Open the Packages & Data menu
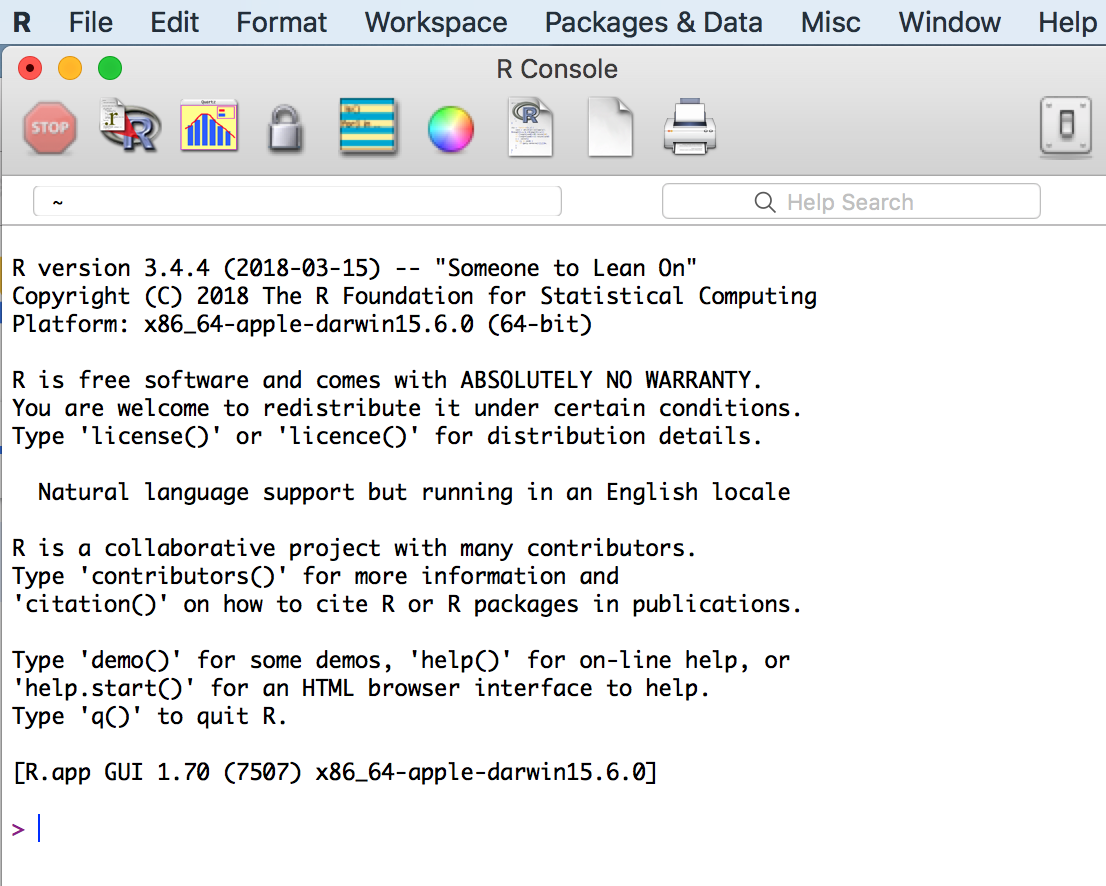1106x886 pixels. [653, 23]
